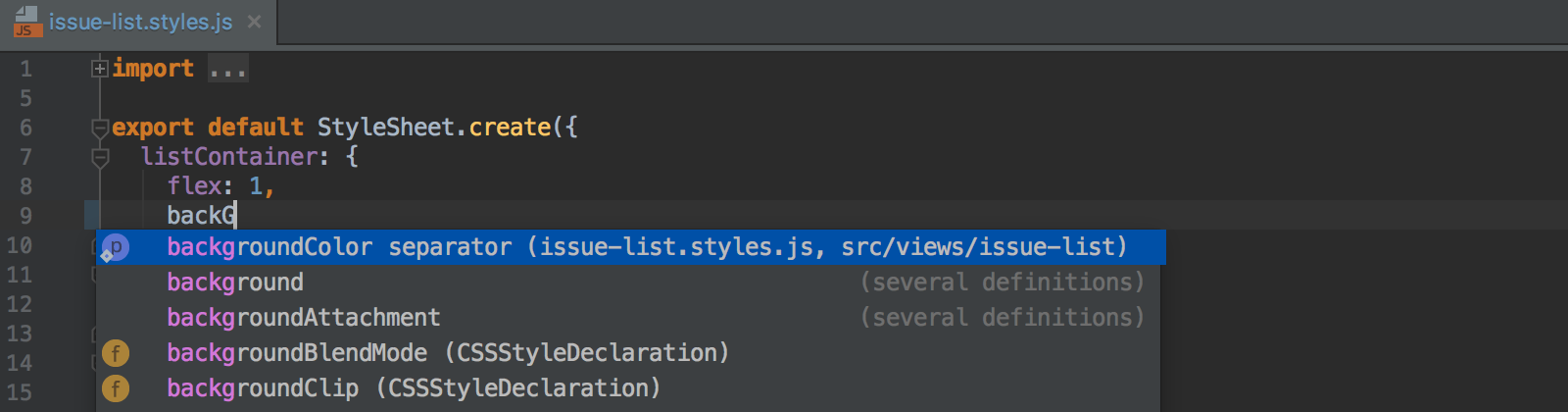
Task: Click the JS file icon on the tab
Action: coord(27,22)
